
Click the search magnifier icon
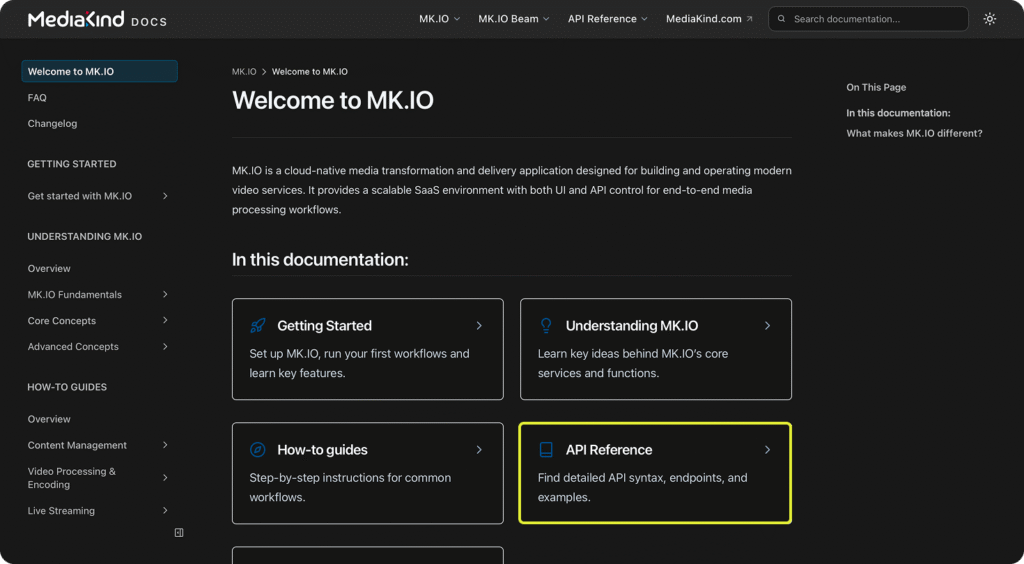click(x=782, y=19)
